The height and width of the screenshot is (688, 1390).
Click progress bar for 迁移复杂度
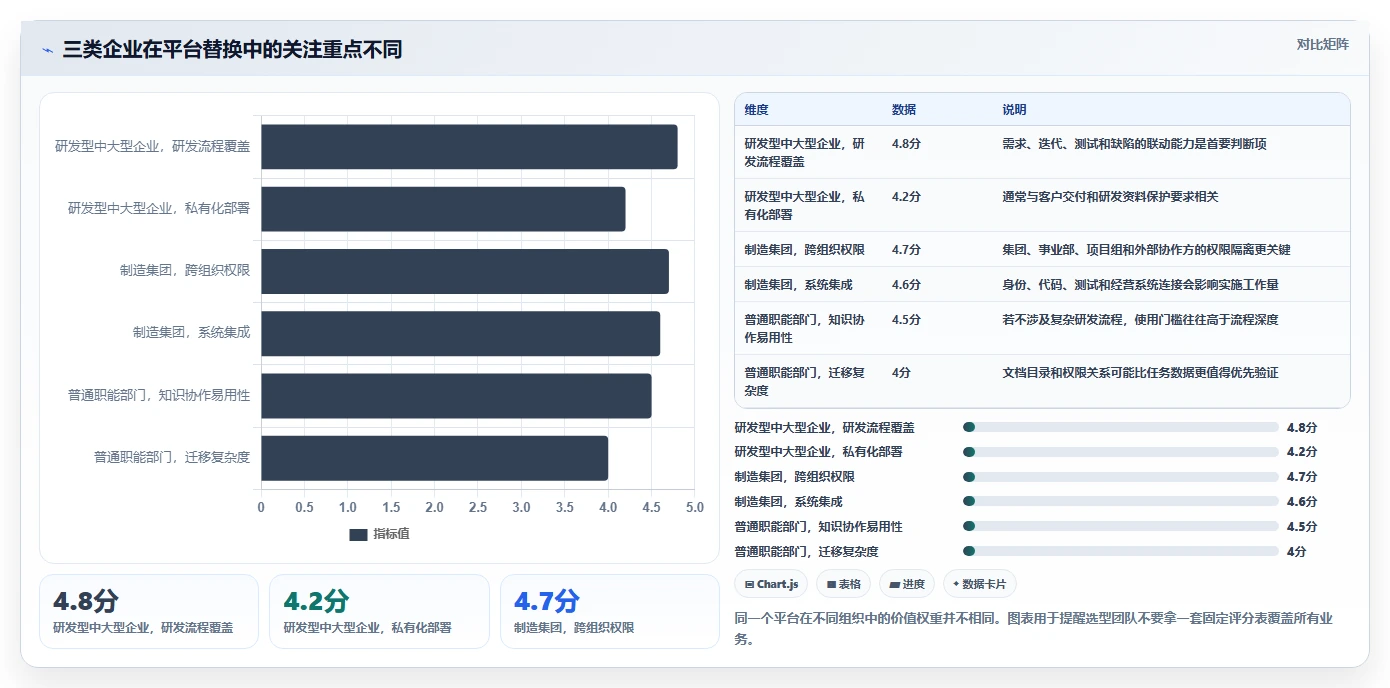point(1121,552)
